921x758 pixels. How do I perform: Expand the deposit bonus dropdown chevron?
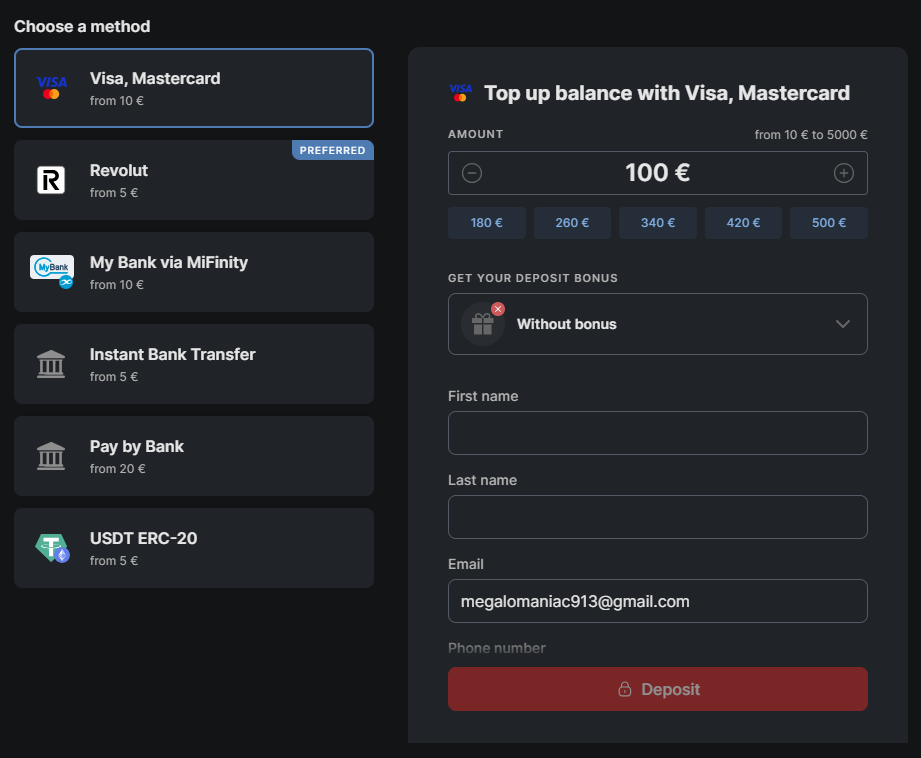(x=842, y=324)
